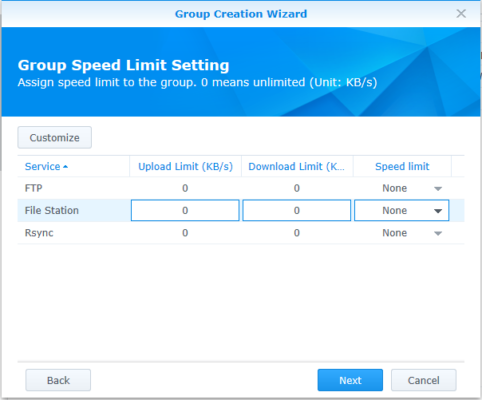Cancel the group creation wizard
482x400 pixels.
pos(424,380)
